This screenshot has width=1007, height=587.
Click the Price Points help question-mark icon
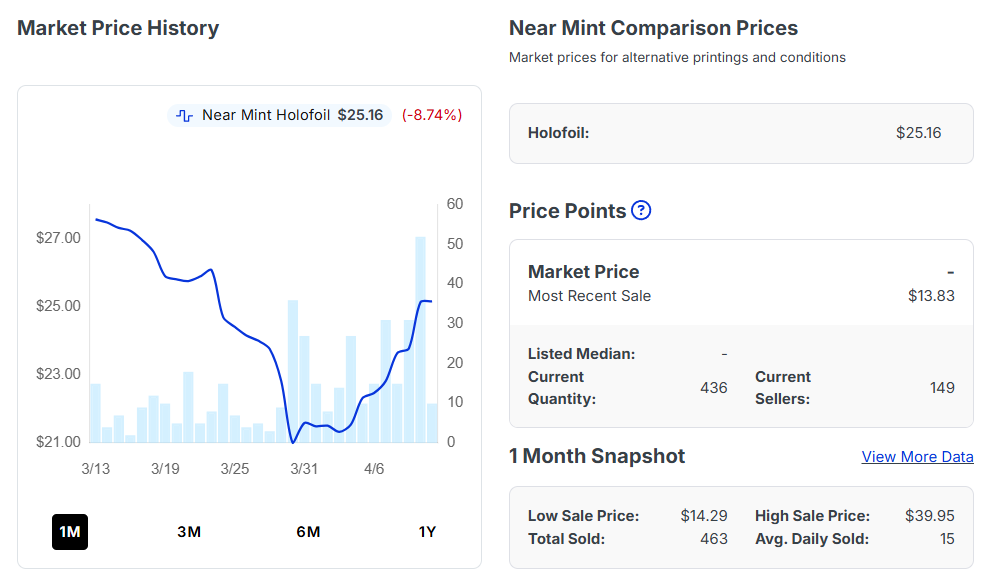[x=641, y=211]
